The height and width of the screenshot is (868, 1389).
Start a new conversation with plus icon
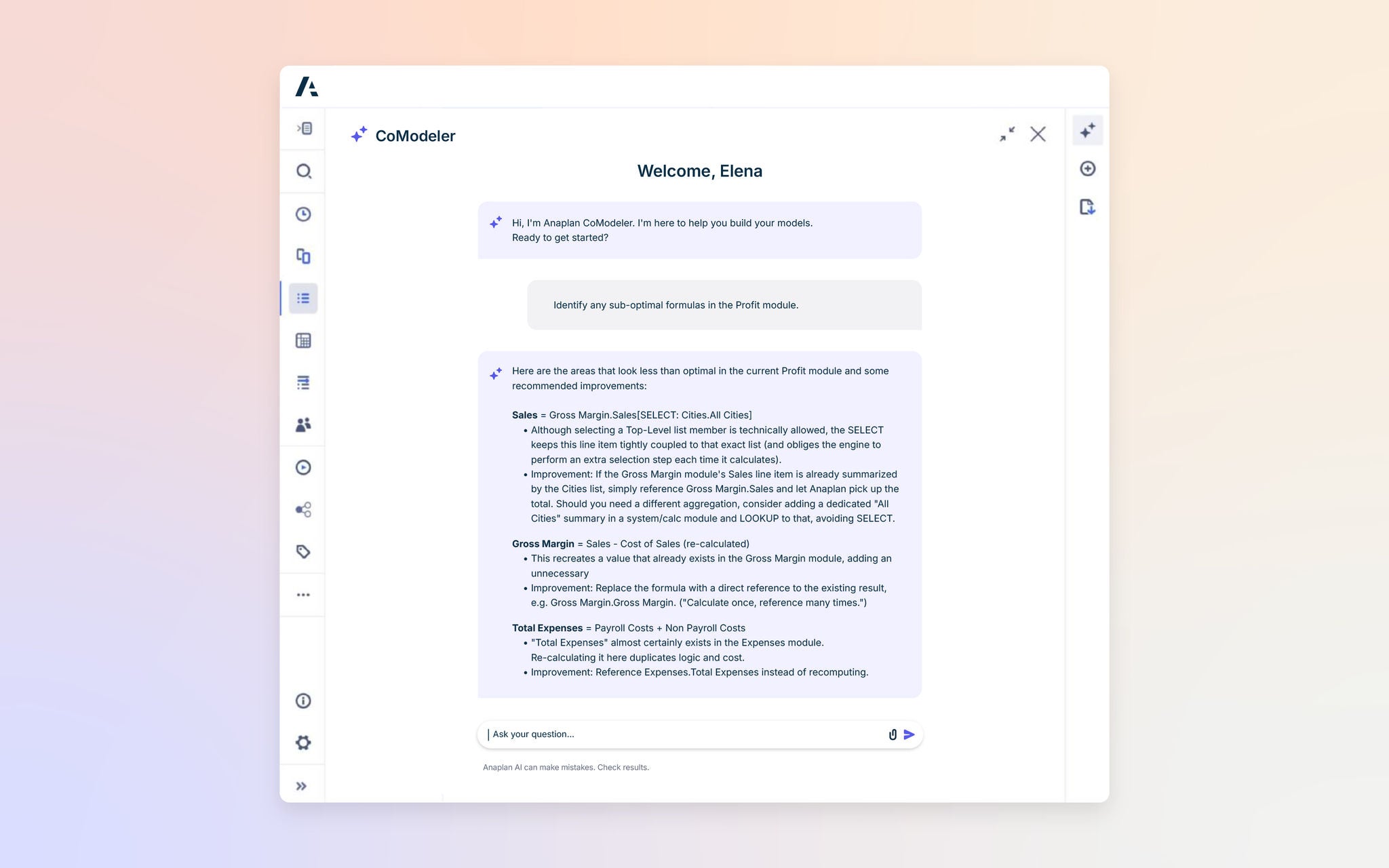pos(1087,168)
